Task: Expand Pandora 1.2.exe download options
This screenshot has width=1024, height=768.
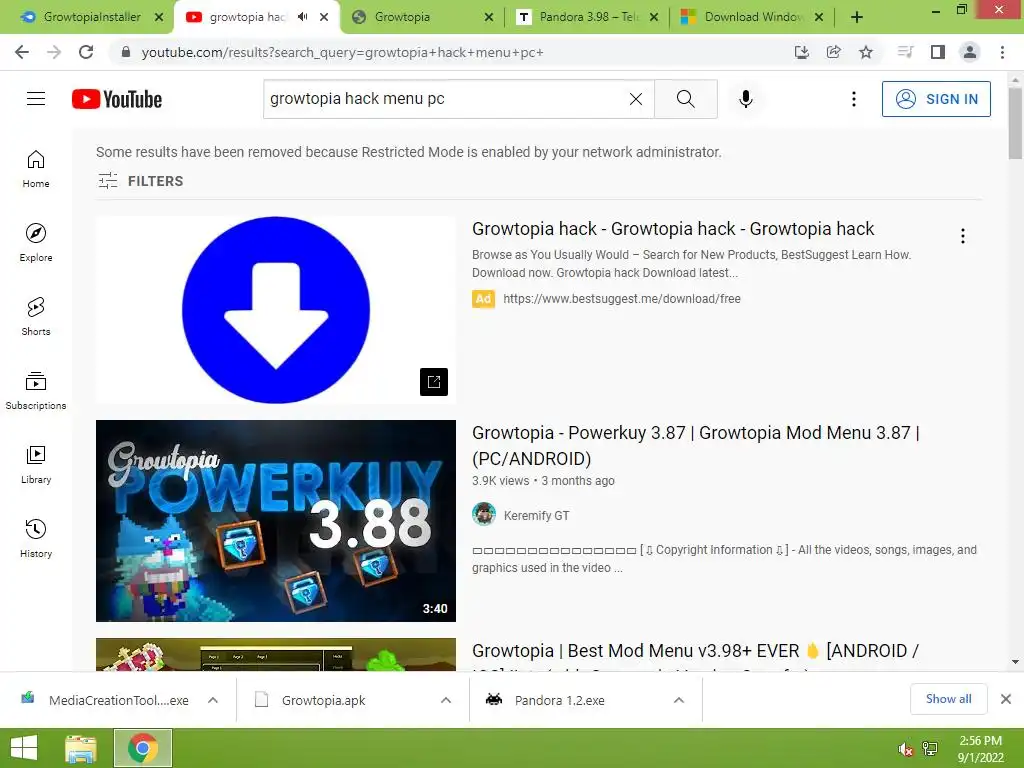Action: point(679,700)
